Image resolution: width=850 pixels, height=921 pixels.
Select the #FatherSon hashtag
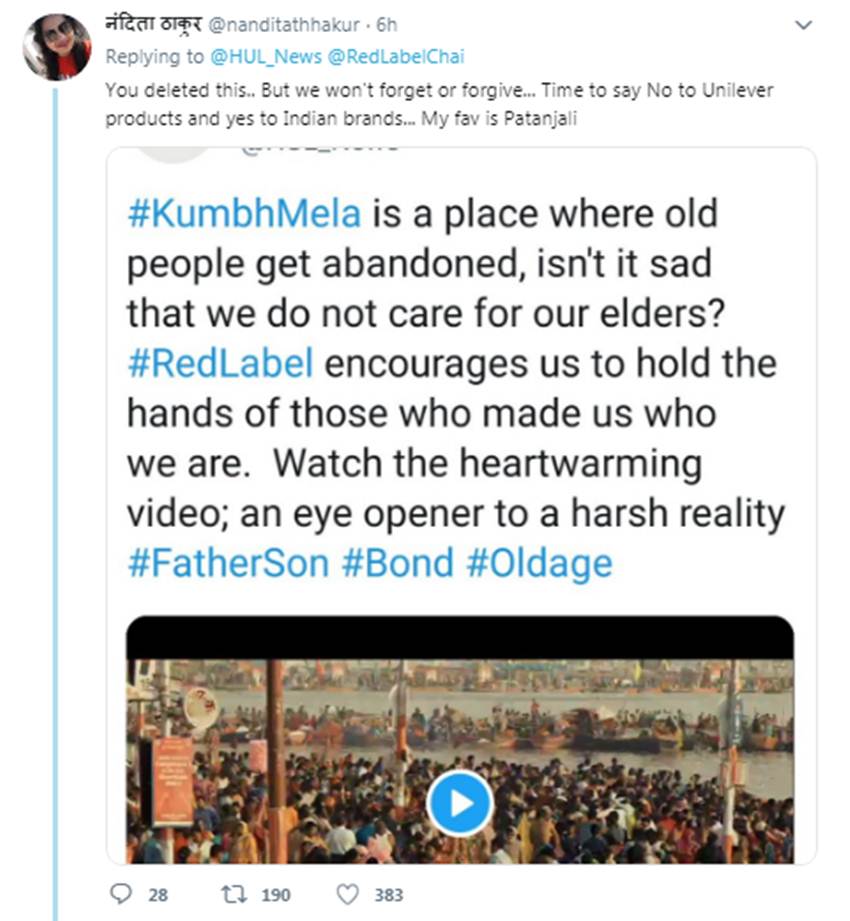click(228, 563)
